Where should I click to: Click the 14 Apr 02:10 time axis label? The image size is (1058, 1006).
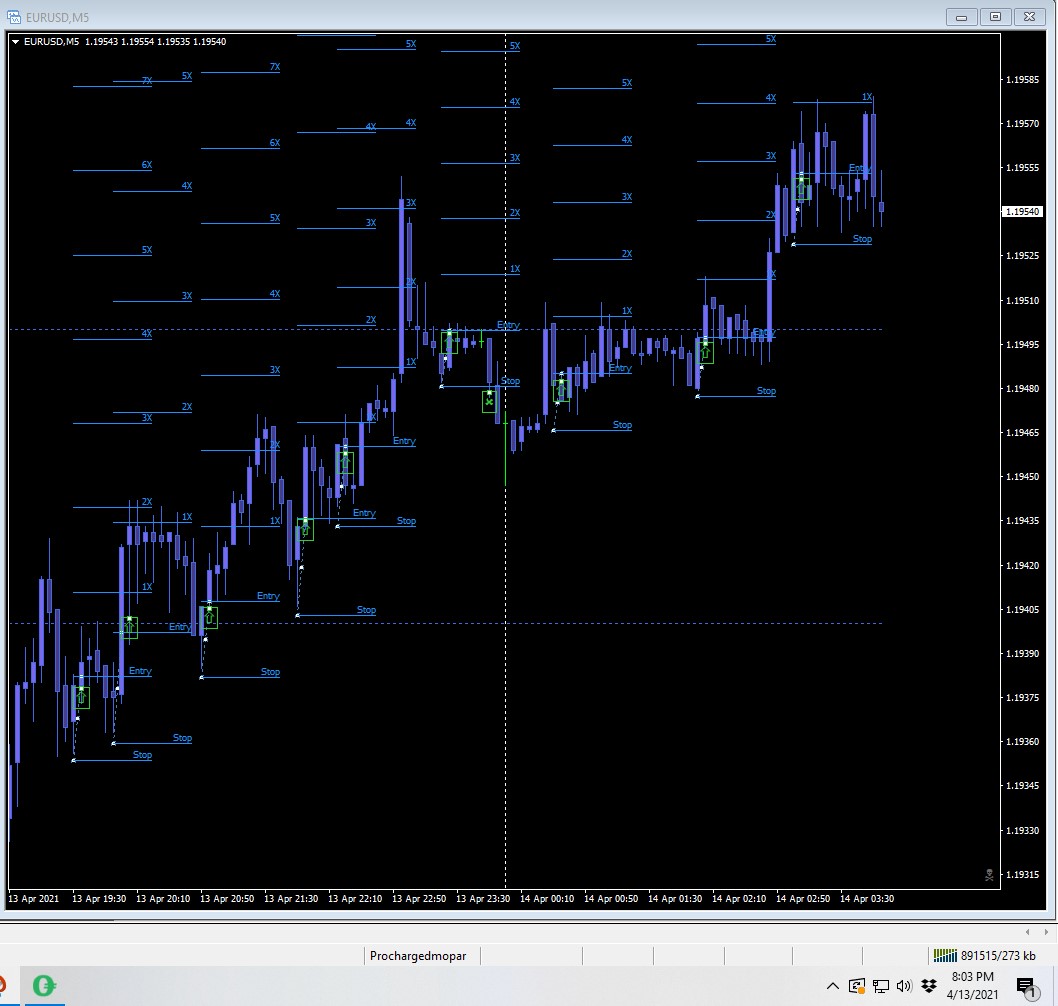pyautogui.click(x=739, y=899)
